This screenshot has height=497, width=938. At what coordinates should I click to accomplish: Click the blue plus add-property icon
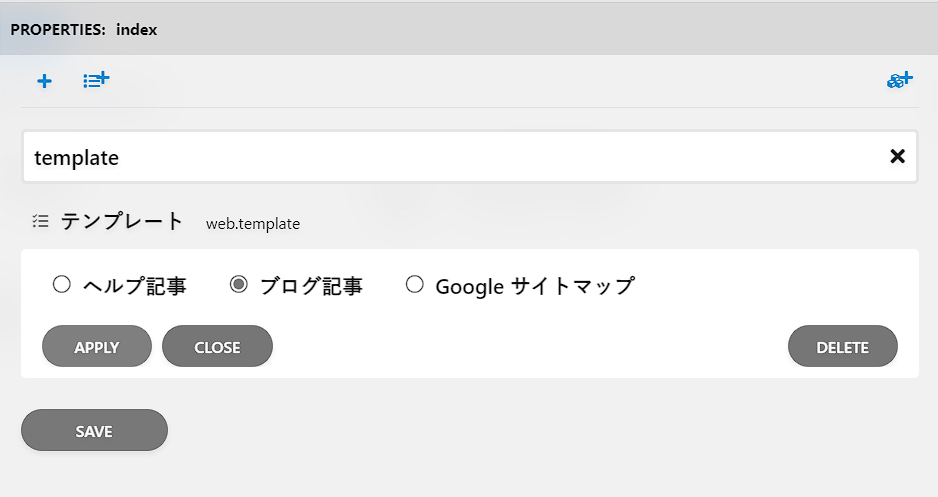click(x=44, y=81)
